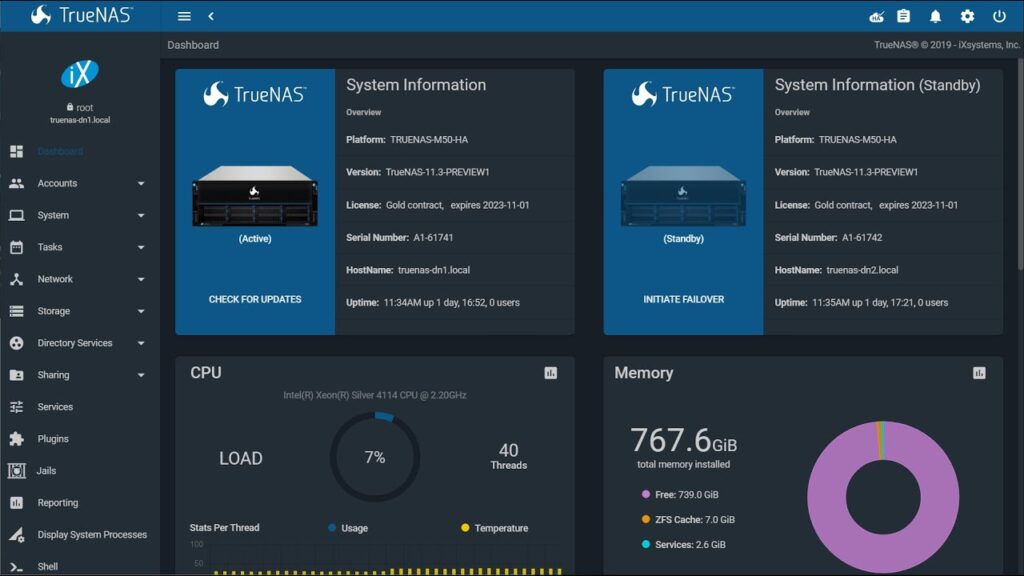Click the iX logo above root user
1024x576 pixels.
pos(80,72)
